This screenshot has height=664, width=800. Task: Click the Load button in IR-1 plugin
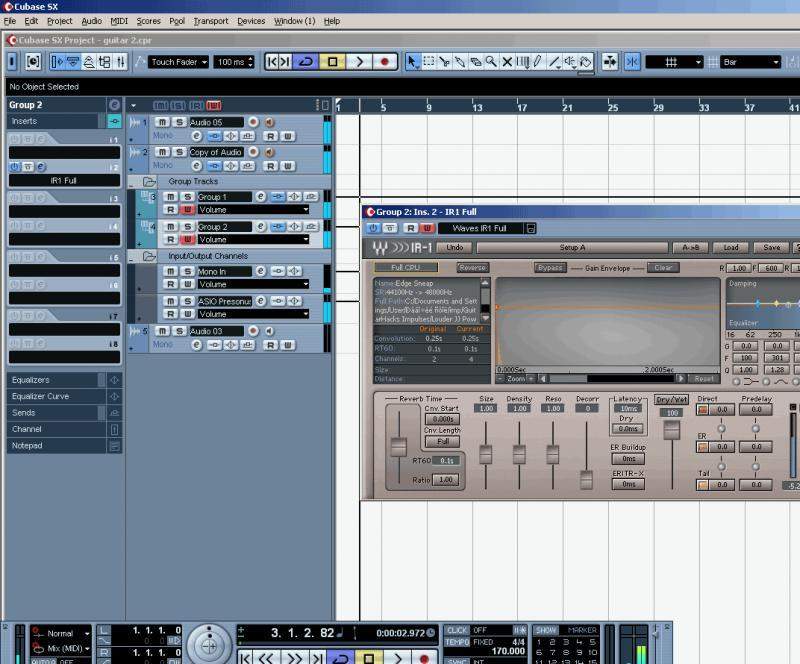[731, 247]
